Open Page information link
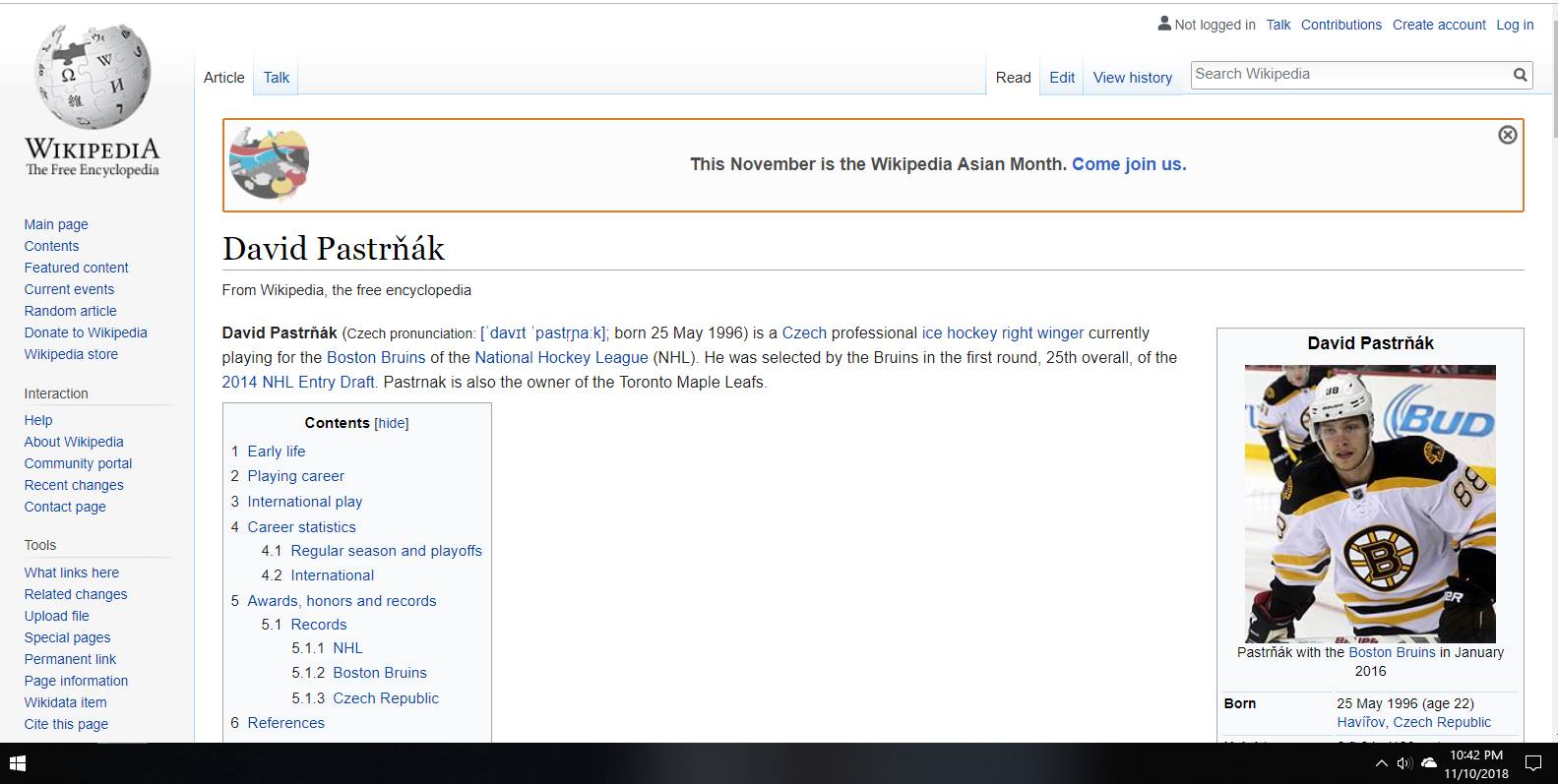 tap(76, 681)
